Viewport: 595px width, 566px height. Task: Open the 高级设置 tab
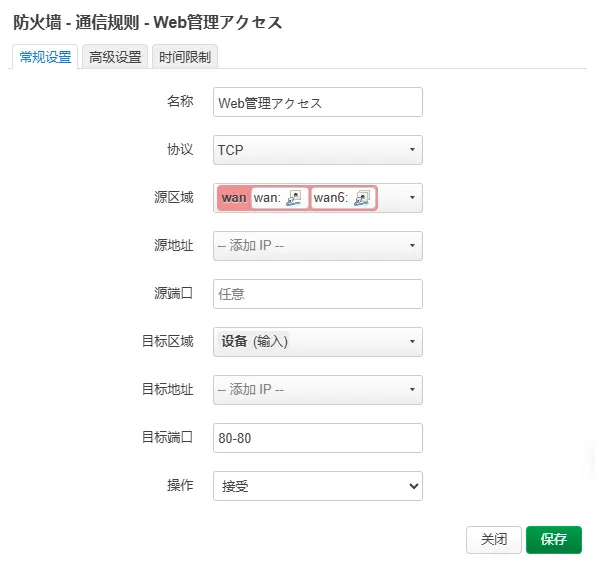(115, 57)
